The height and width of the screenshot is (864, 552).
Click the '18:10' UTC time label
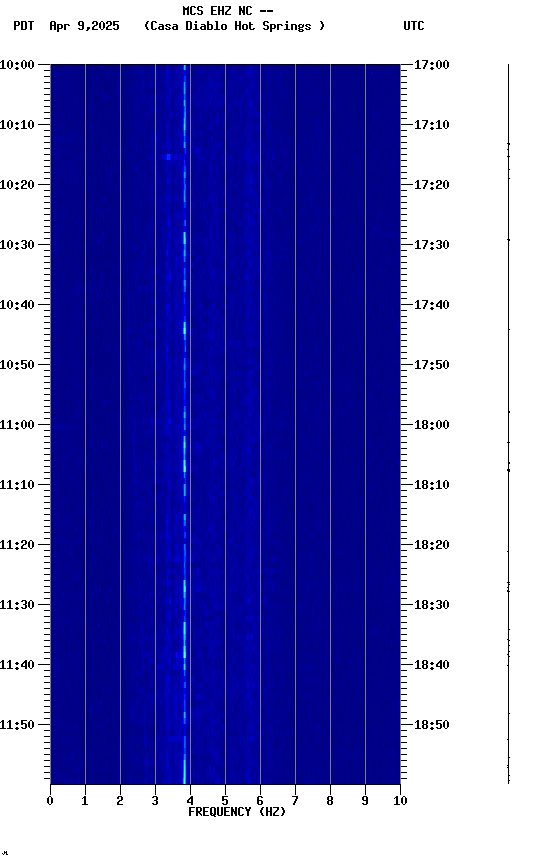tap(432, 485)
